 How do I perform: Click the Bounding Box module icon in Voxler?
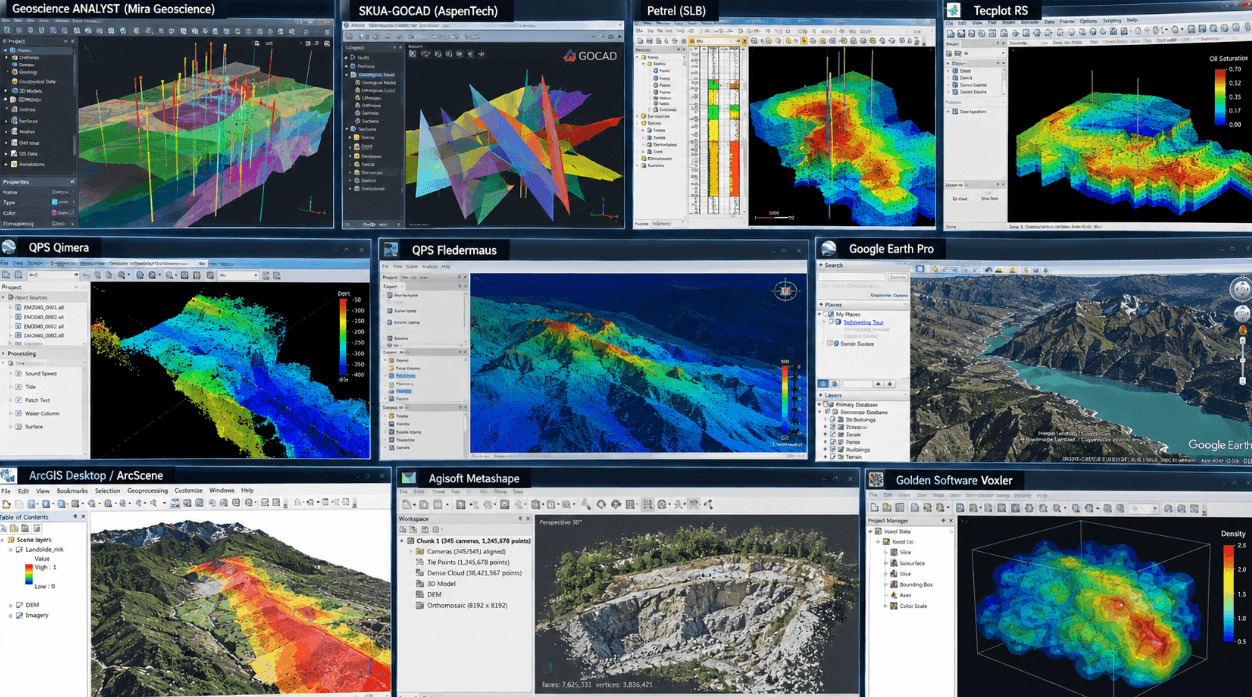pos(894,584)
